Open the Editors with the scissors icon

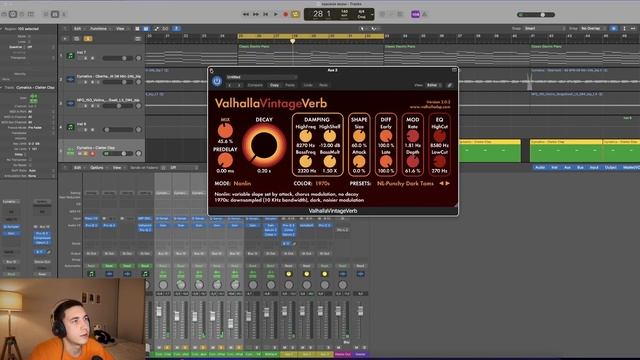point(64,14)
